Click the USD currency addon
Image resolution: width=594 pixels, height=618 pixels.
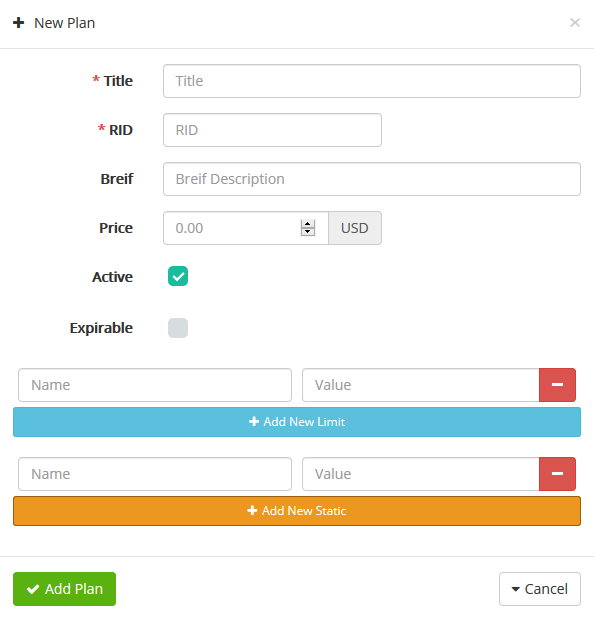pyautogui.click(x=355, y=228)
